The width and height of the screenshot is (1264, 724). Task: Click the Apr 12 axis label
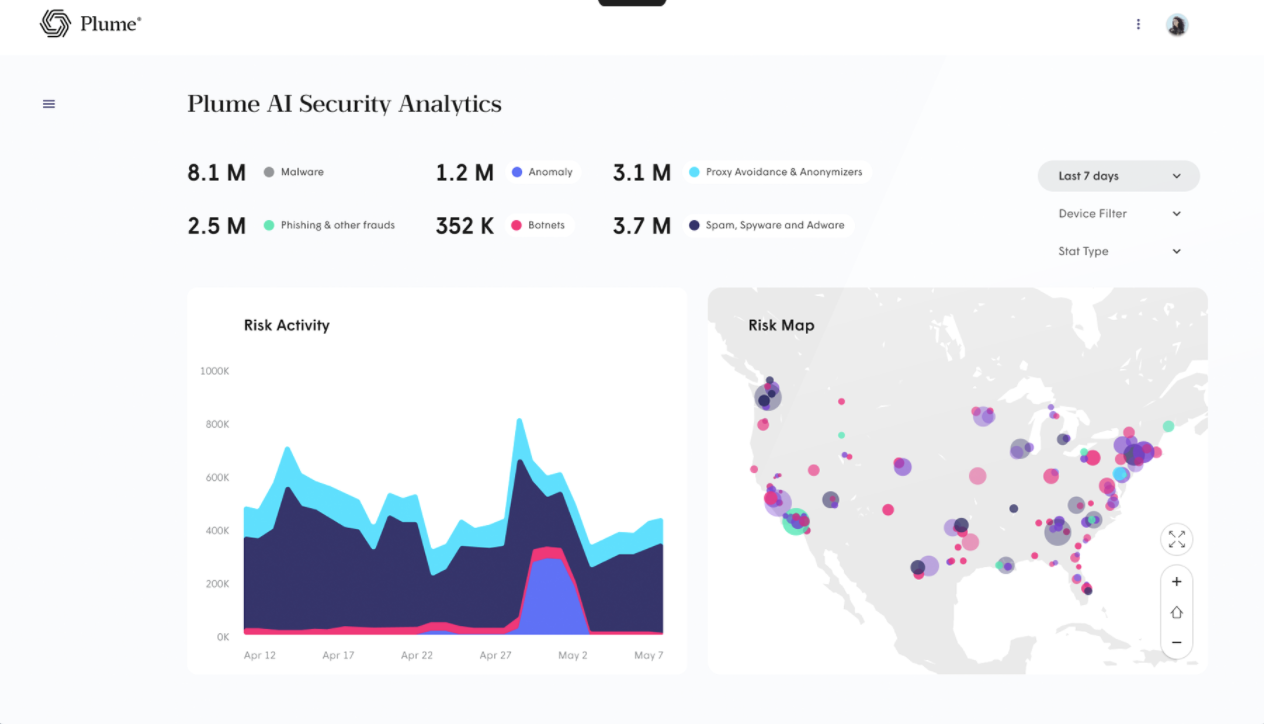point(260,656)
